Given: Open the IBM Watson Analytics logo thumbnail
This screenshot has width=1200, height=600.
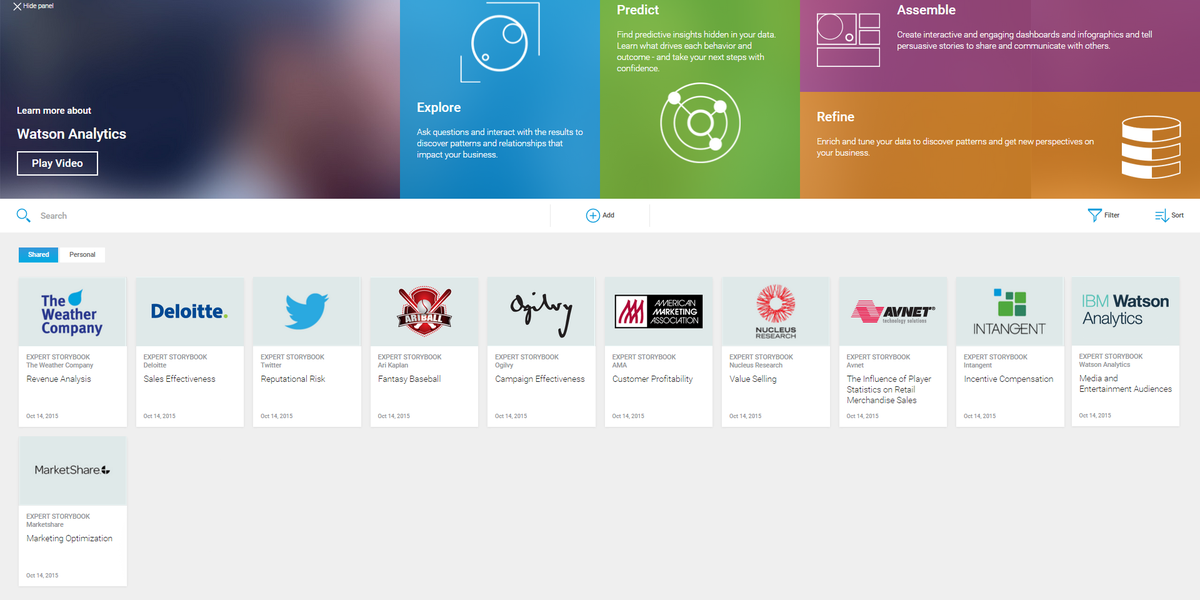Looking at the screenshot, I should 1126,312.
